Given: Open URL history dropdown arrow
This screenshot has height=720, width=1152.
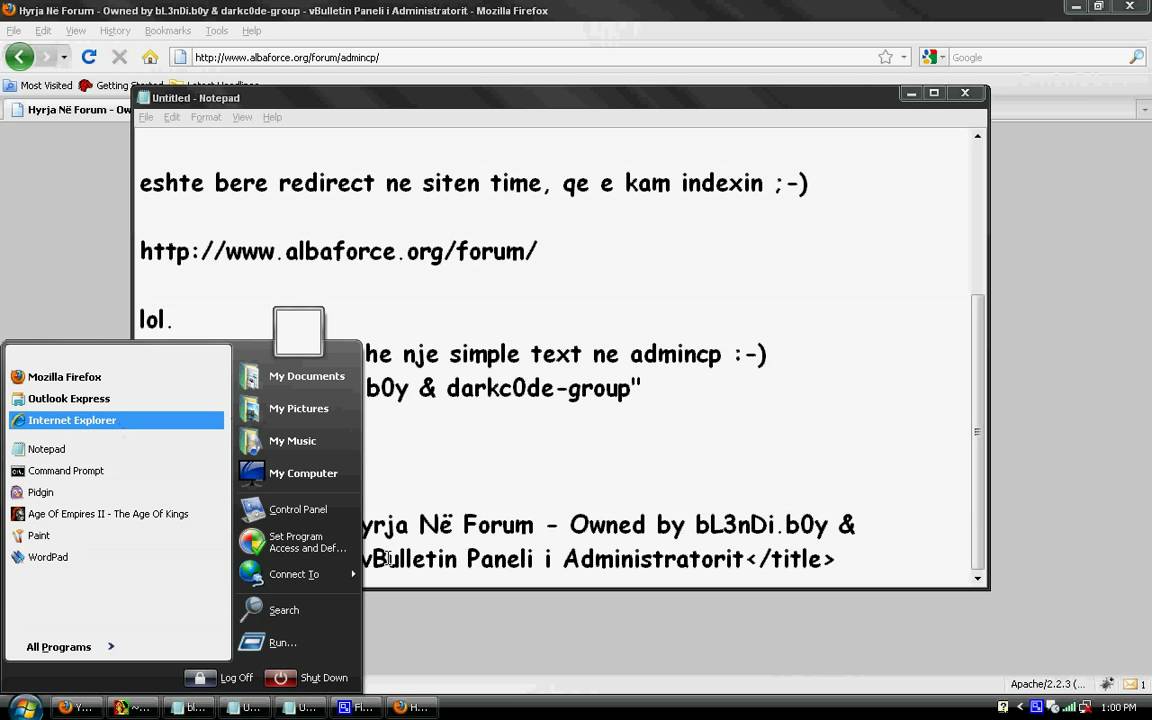Looking at the screenshot, I should pos(904,57).
